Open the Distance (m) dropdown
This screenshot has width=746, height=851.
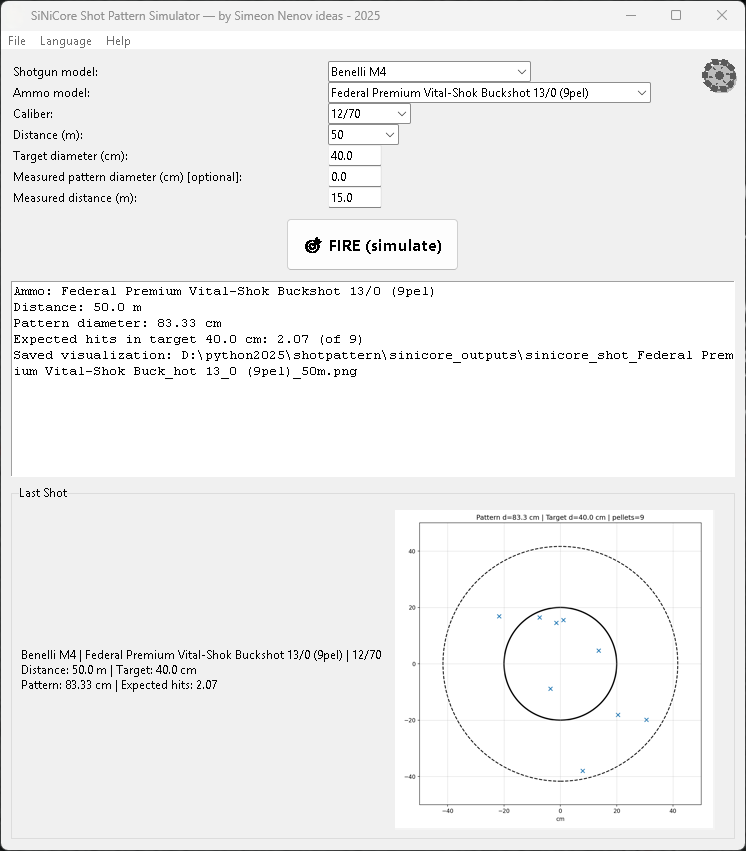(x=363, y=135)
